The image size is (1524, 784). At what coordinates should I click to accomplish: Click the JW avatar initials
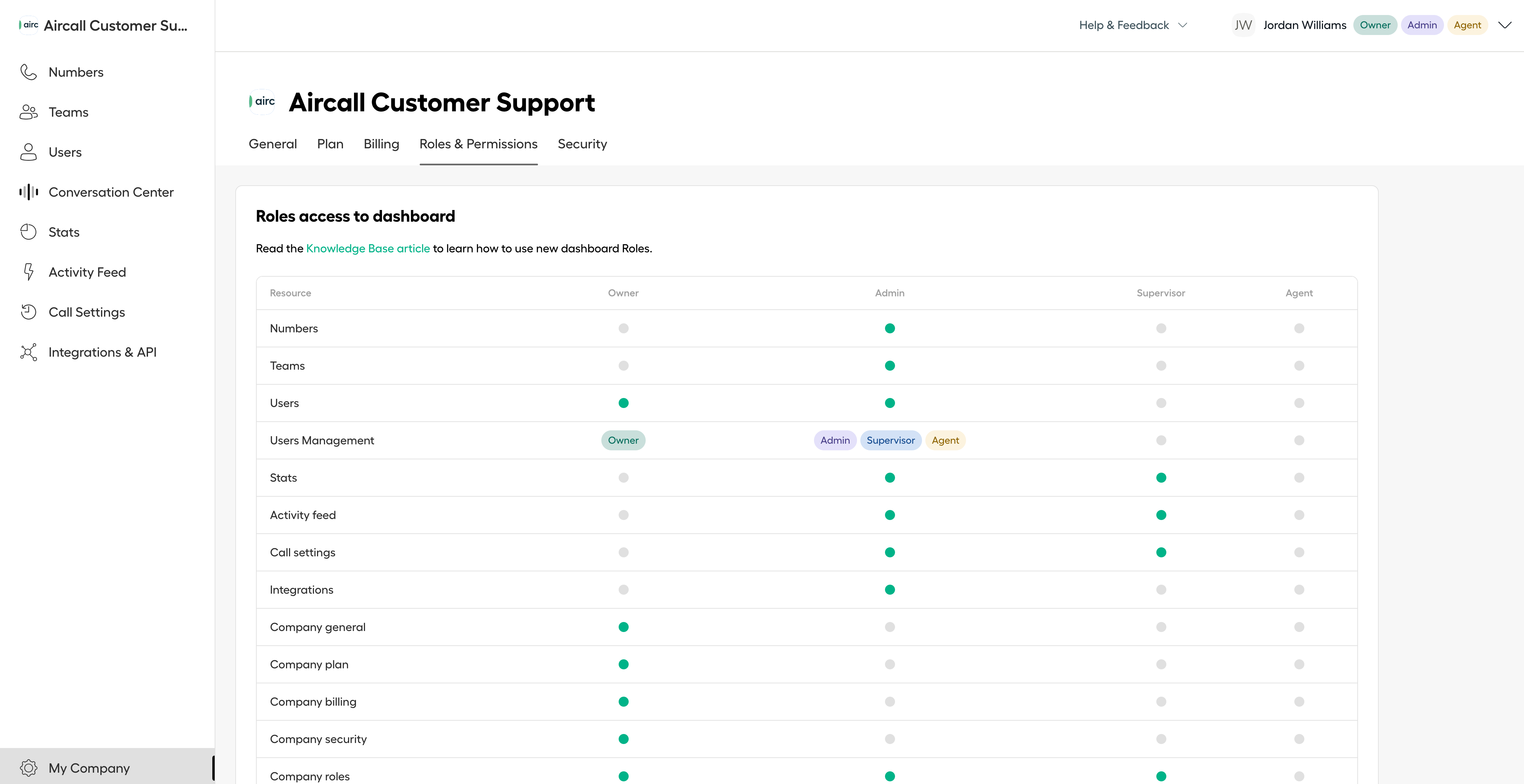(x=1243, y=25)
